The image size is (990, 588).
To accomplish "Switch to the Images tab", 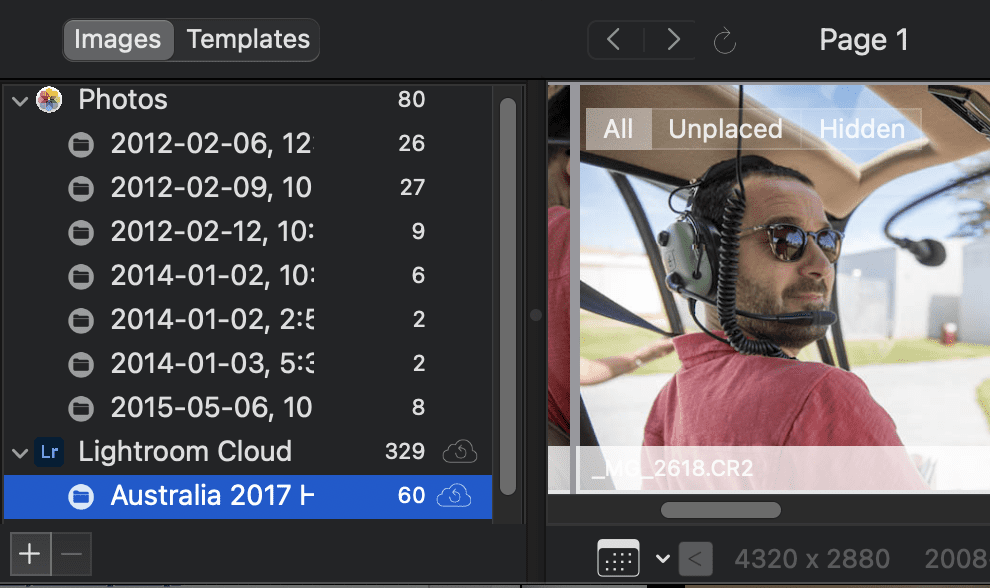I will click(x=117, y=40).
